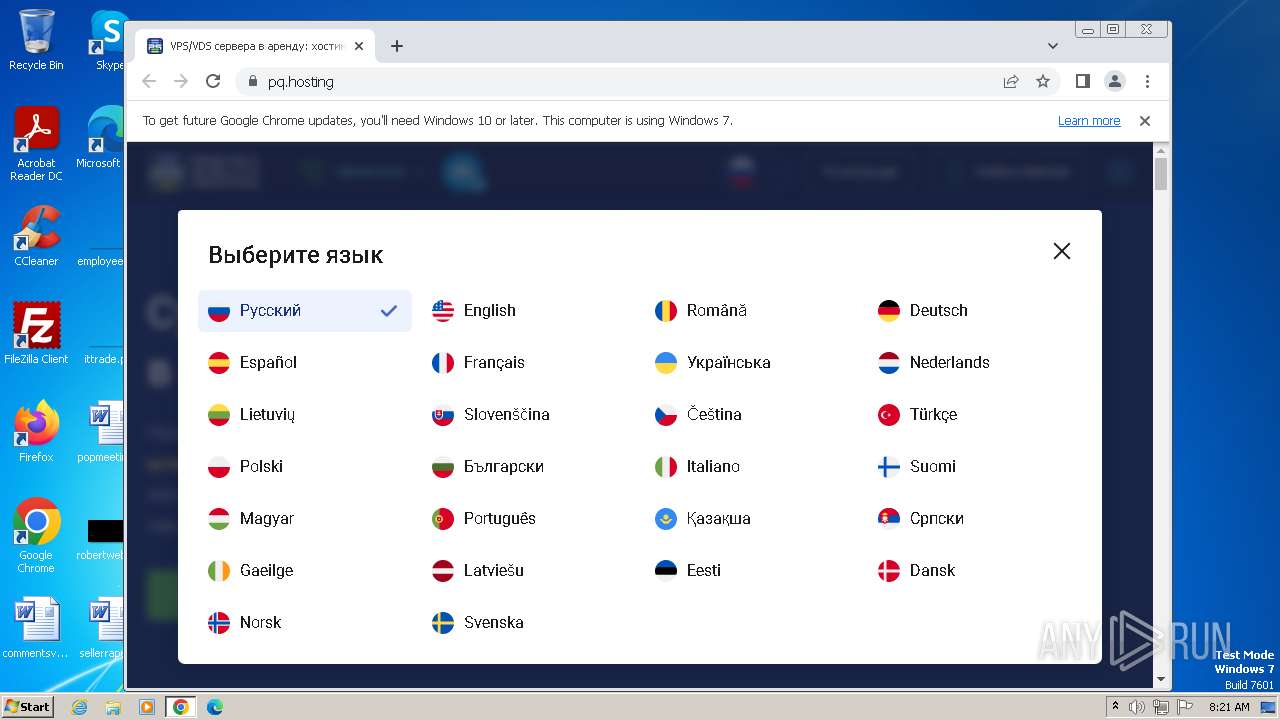Expand Chrome tab search dropdown
This screenshot has width=1280, height=720.
click(1053, 46)
